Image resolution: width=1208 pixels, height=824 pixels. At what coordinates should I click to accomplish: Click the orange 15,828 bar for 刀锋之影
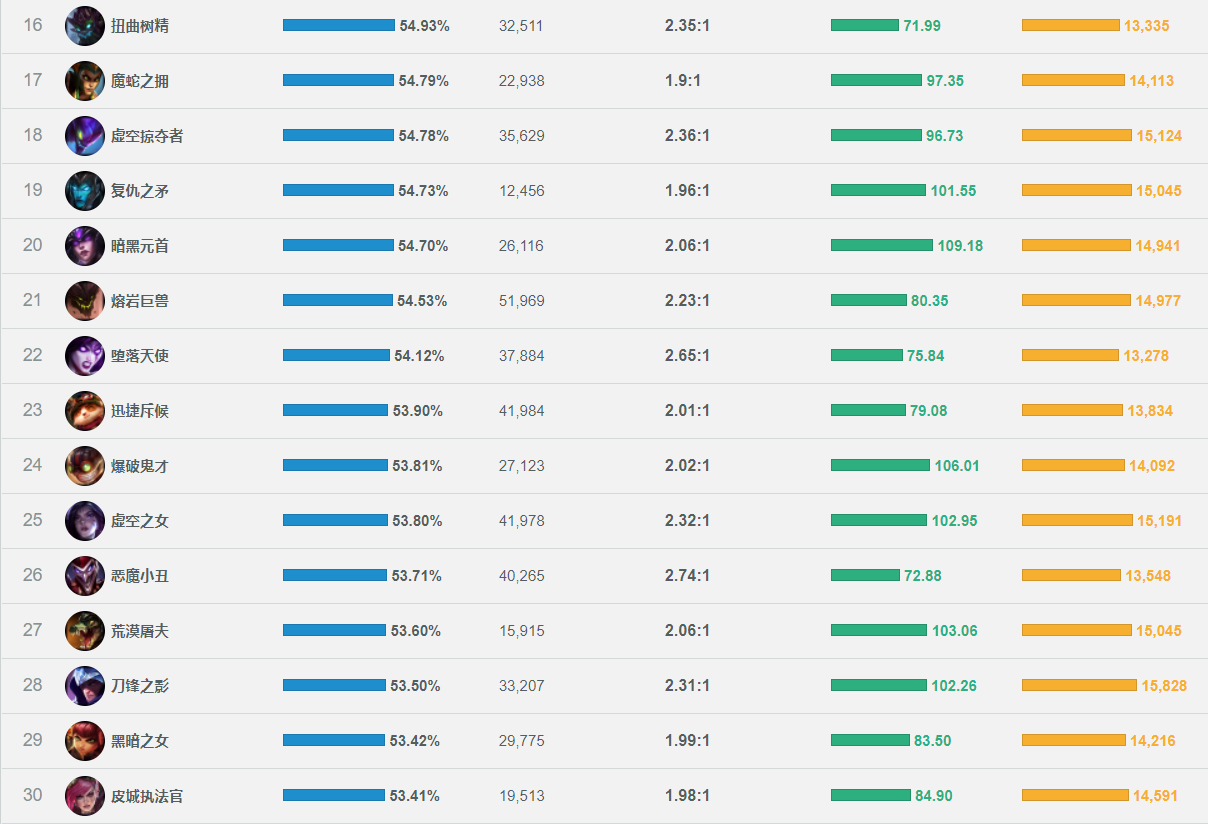(1079, 686)
